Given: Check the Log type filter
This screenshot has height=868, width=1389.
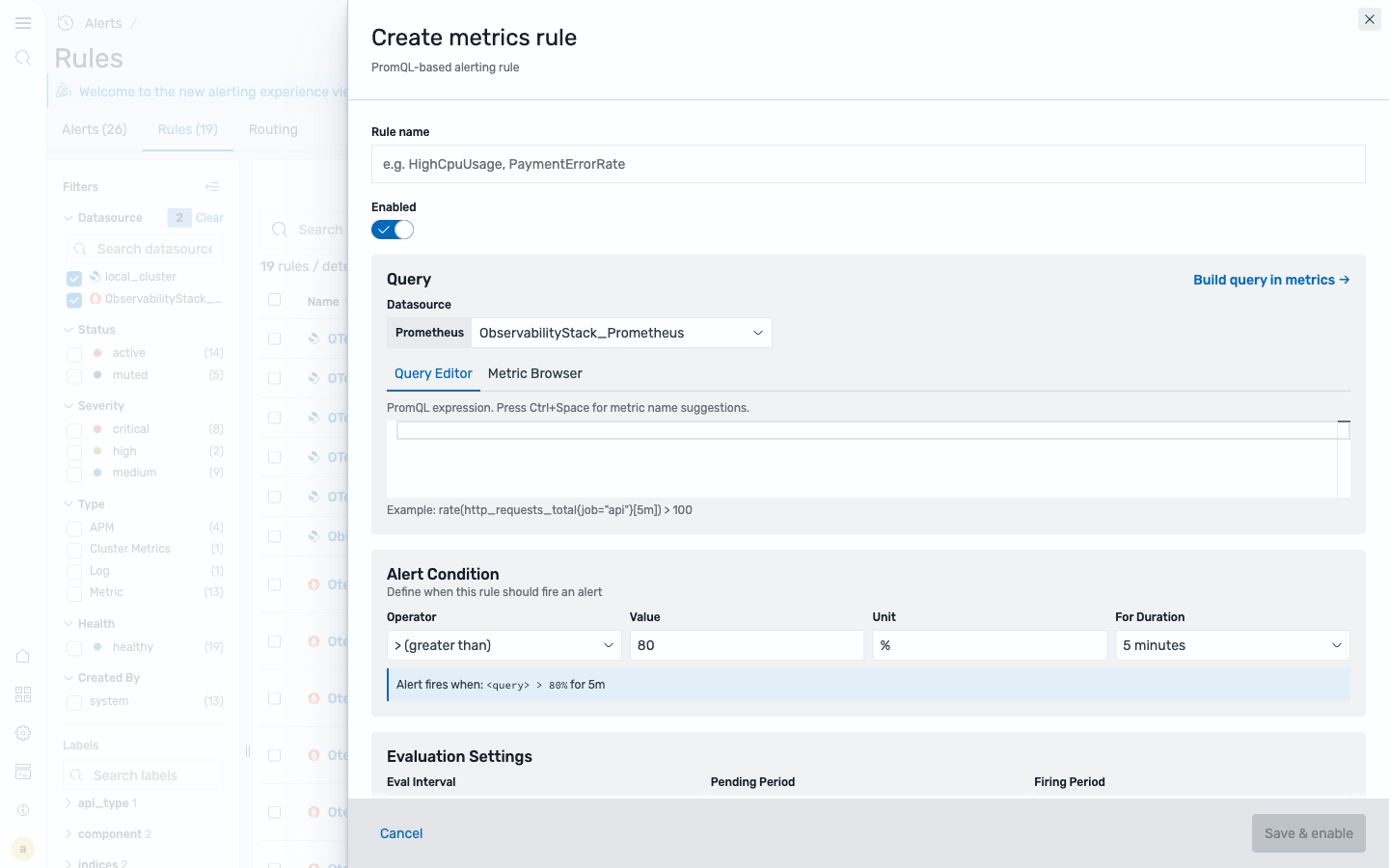Looking at the screenshot, I should 74,572.
